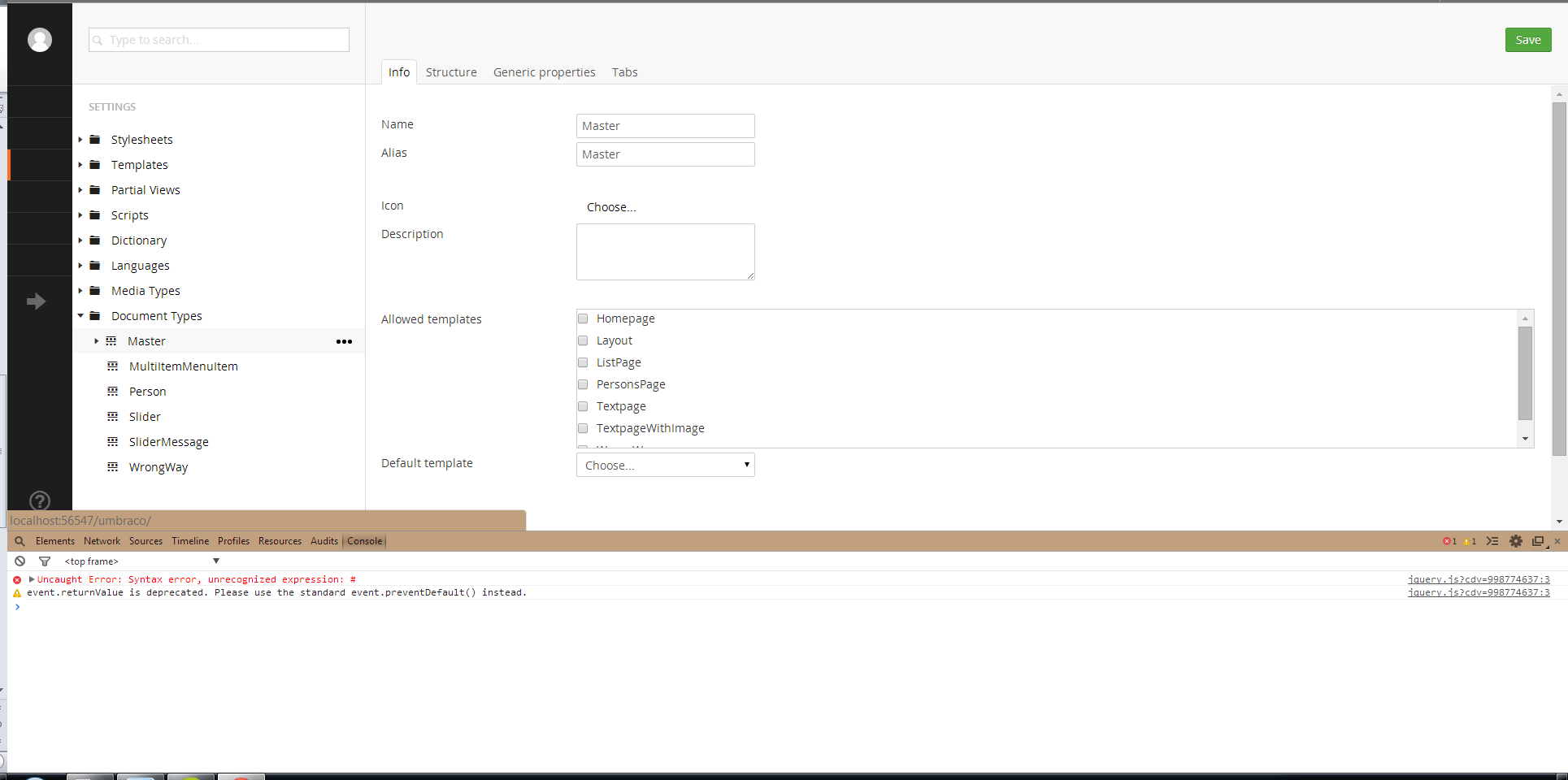The image size is (1568, 780).
Task: Open the Timeline DevTools panel
Action: tap(190, 541)
